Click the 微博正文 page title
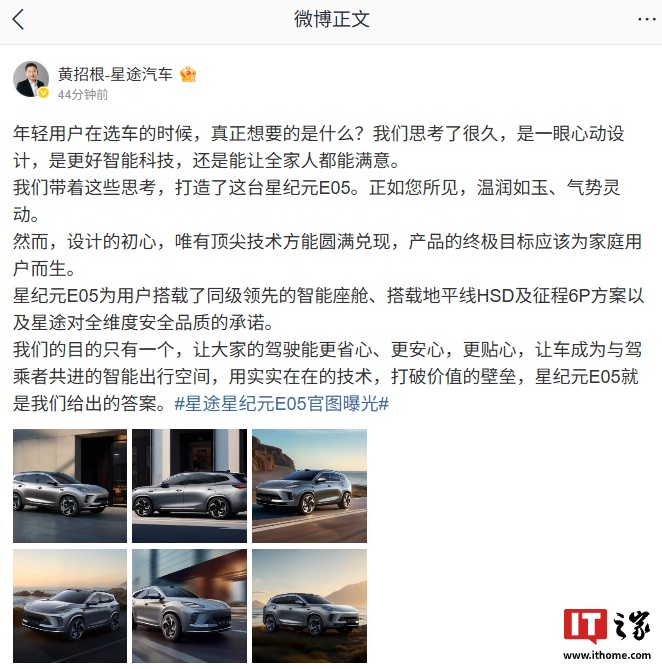The height and width of the screenshot is (669, 662). click(x=331, y=20)
